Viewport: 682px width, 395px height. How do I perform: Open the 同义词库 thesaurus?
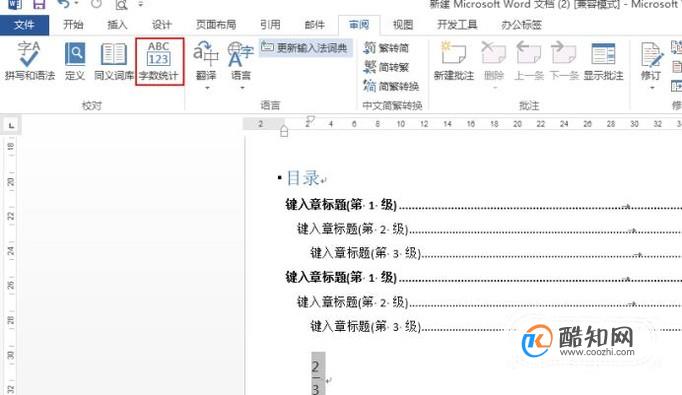114,60
